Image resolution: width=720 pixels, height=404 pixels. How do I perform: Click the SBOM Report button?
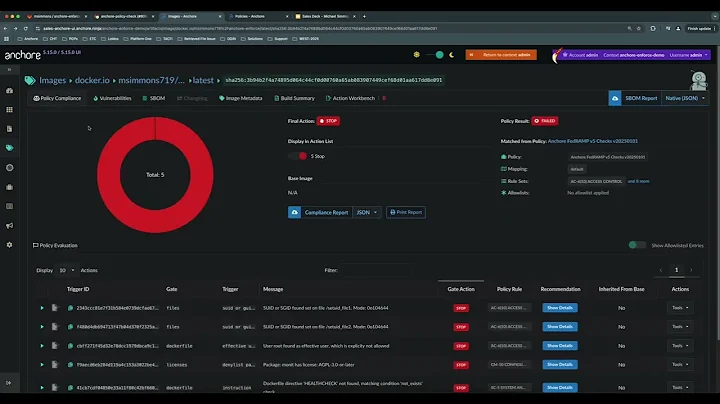tap(641, 98)
